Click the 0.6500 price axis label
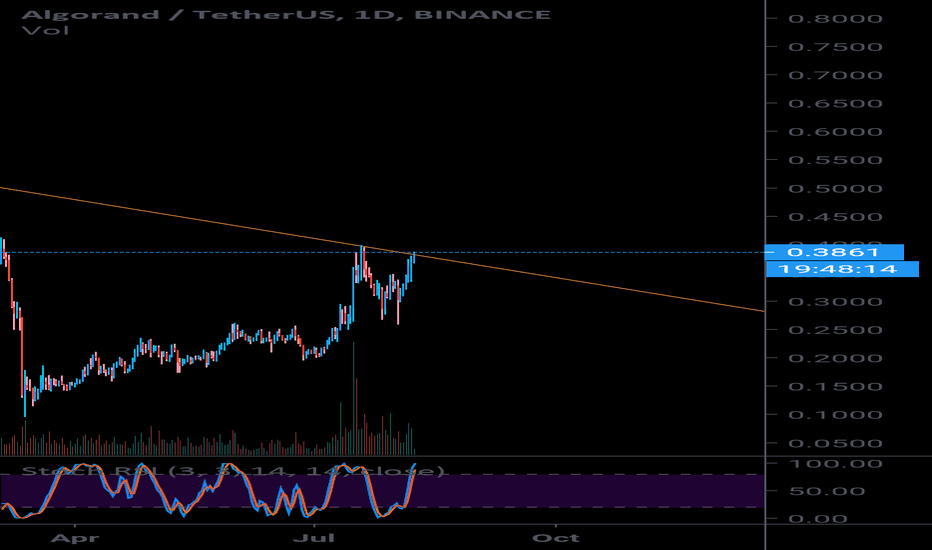This screenshot has width=932, height=550. tap(835, 103)
